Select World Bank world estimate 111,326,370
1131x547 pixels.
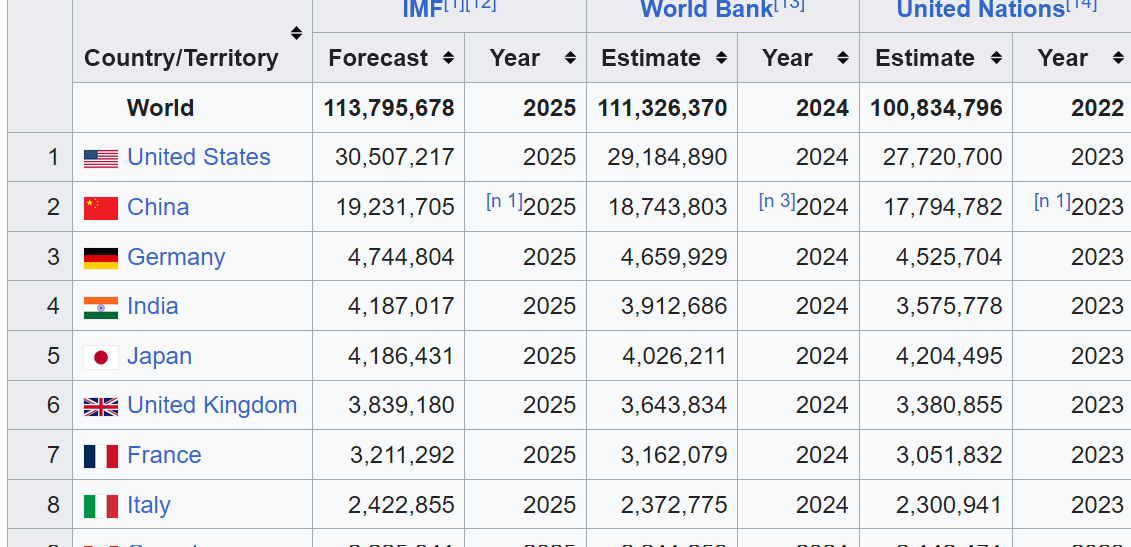point(662,108)
